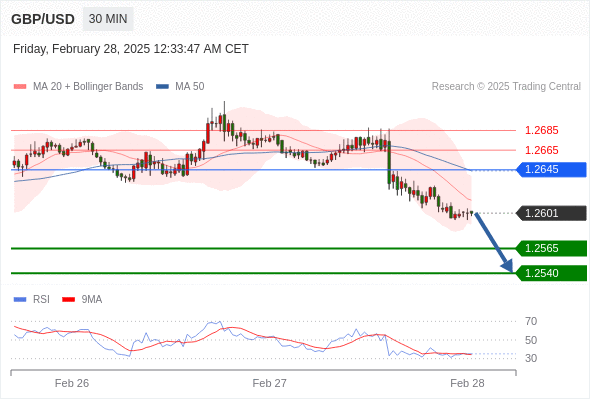The width and height of the screenshot is (590, 400).
Task: Click the green 1.2540 target tag
Action: pyautogui.click(x=551, y=273)
